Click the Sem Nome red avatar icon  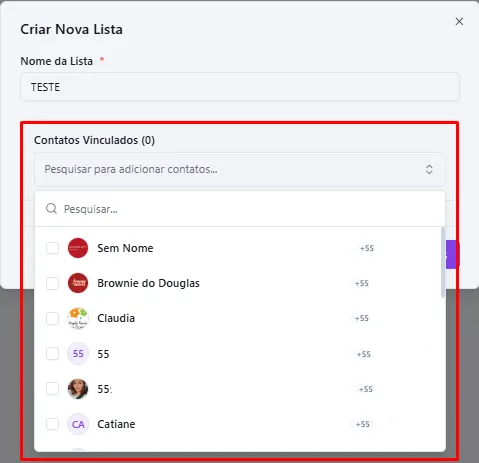pyautogui.click(x=78, y=248)
